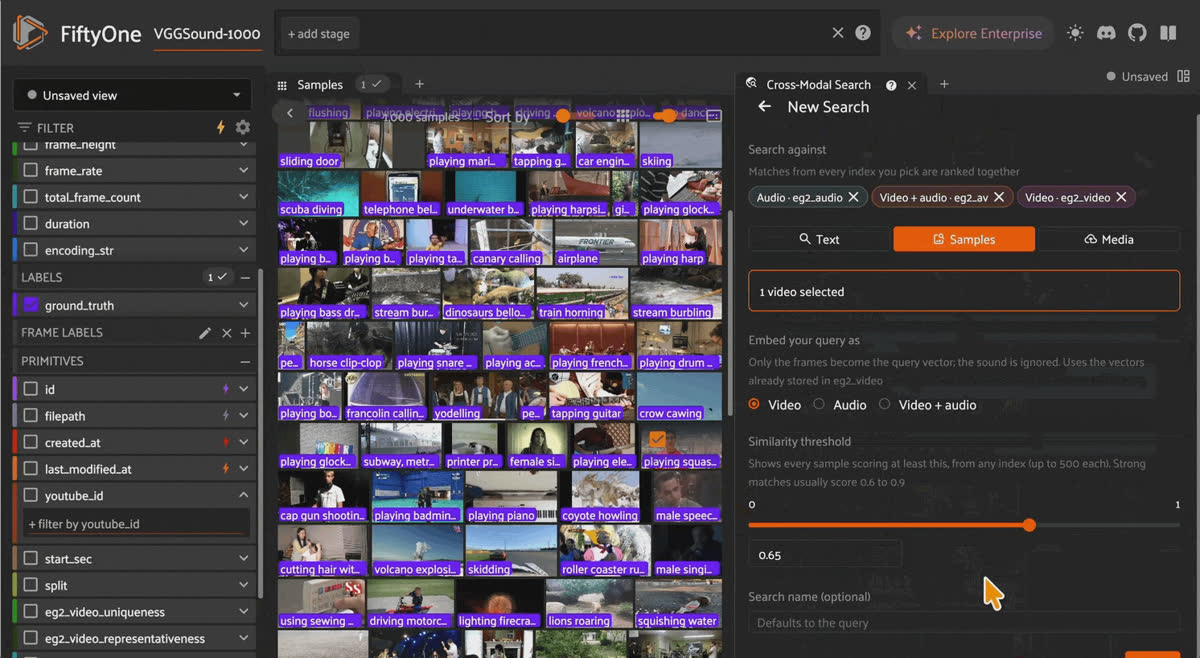Deselect the checked playing squash thumbnail
1200x658 pixels.
point(657,439)
